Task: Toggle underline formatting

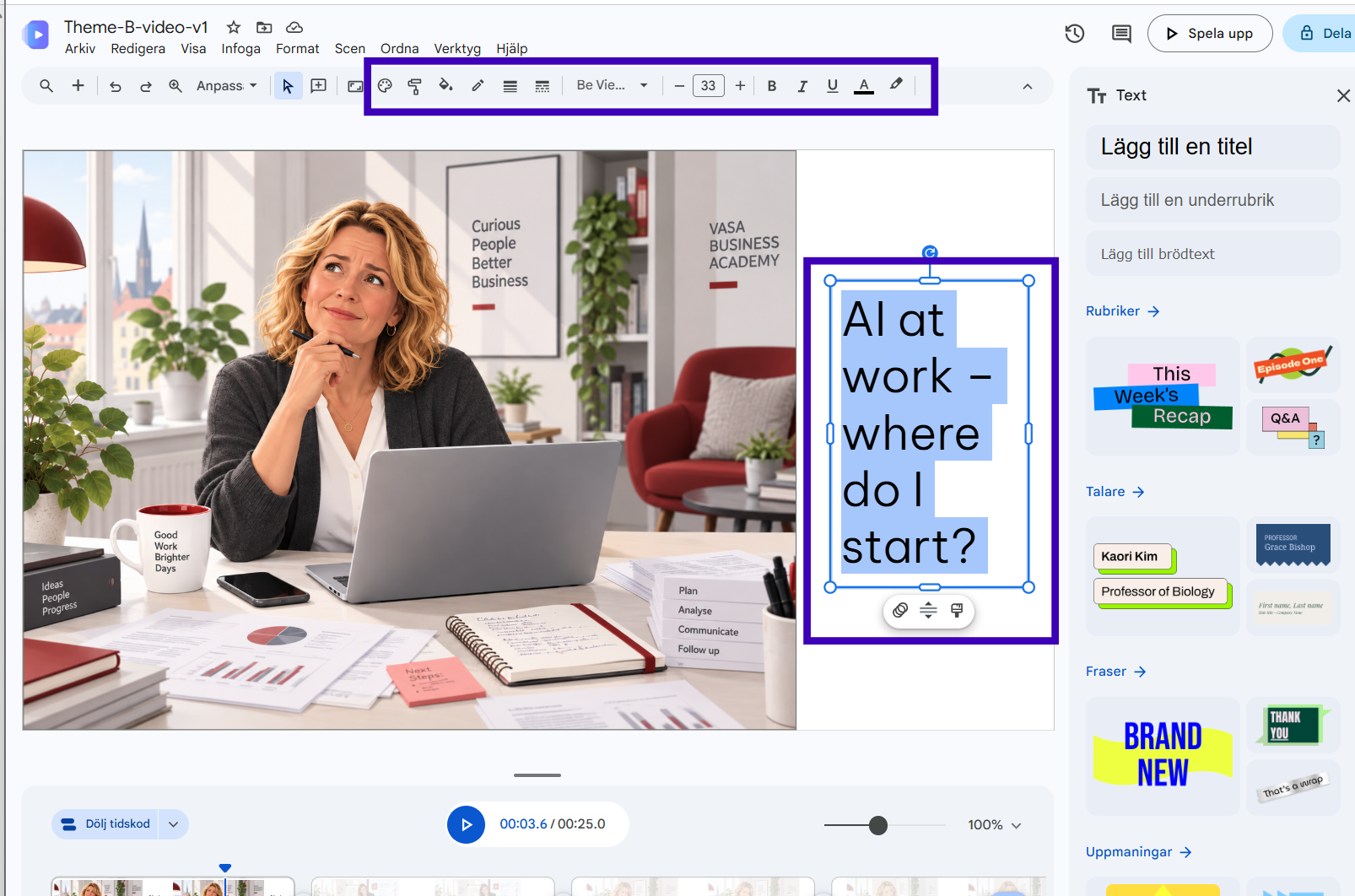Action: (x=833, y=86)
